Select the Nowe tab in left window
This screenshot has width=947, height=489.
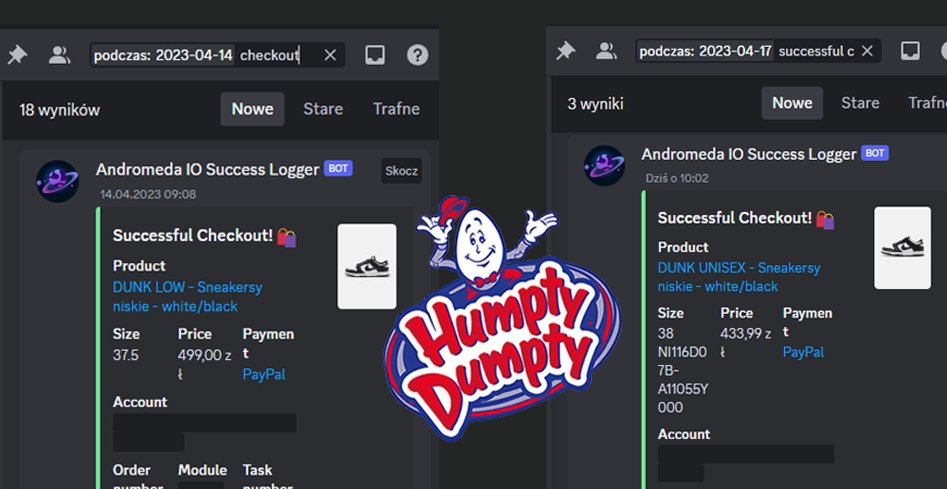click(252, 109)
